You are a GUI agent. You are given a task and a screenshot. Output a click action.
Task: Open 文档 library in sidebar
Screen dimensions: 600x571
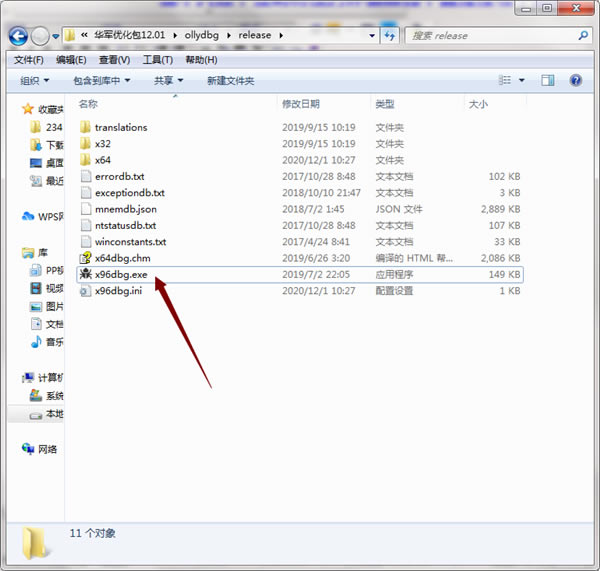[55, 324]
